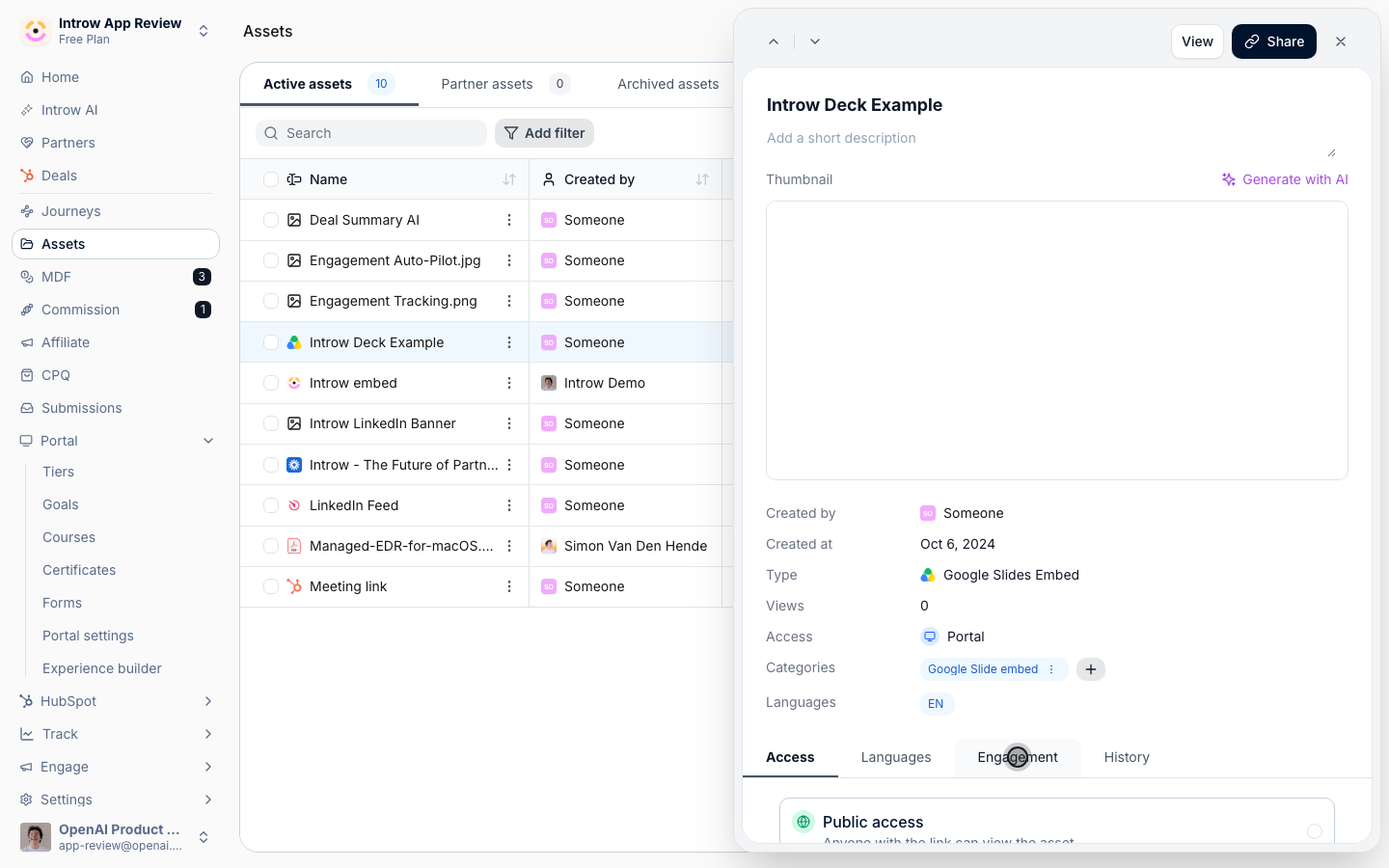This screenshot has width=1389, height=868.
Task: Click the assets Search field
Action: point(371,133)
